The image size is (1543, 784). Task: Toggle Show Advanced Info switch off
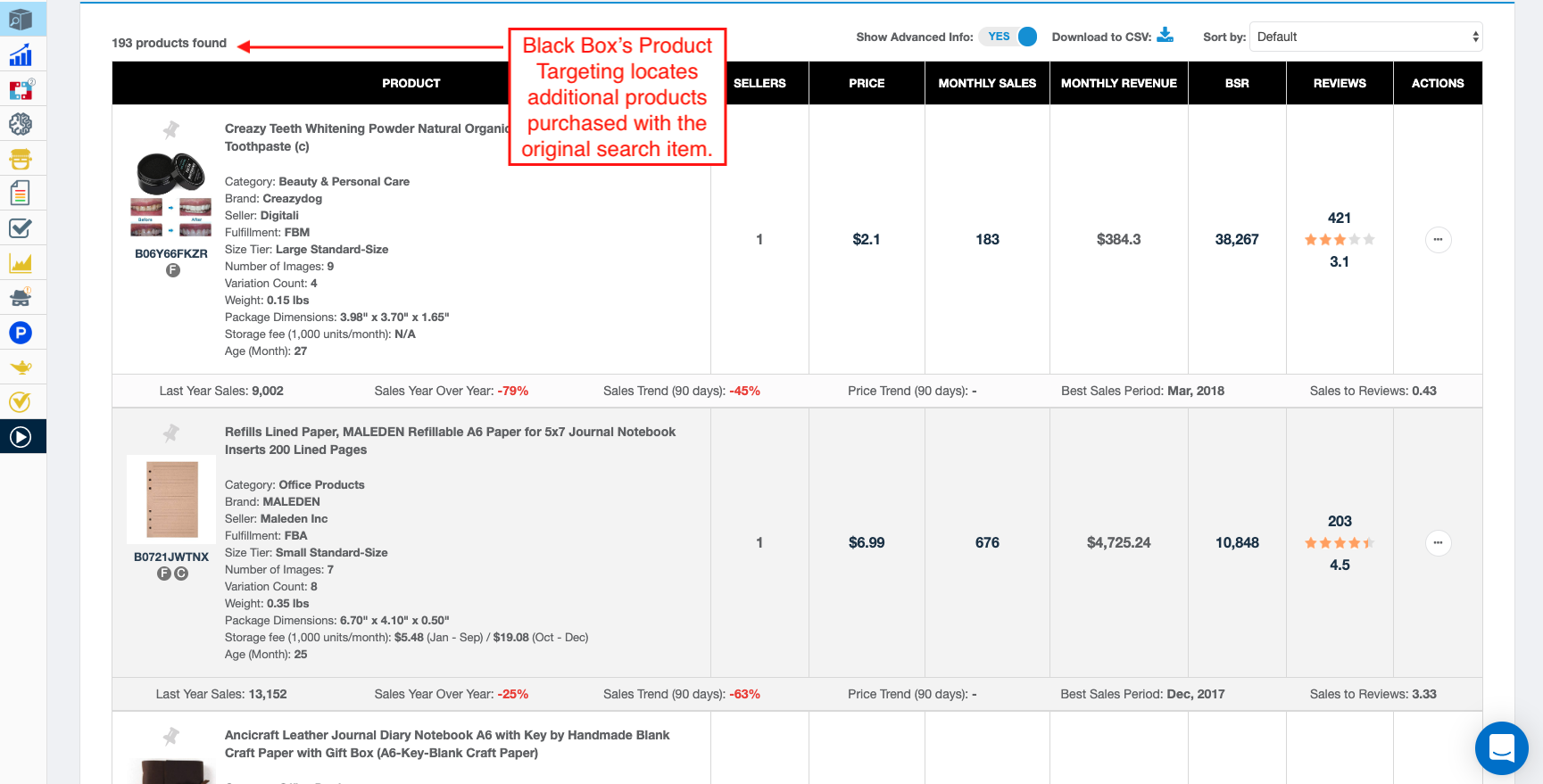(x=1011, y=37)
